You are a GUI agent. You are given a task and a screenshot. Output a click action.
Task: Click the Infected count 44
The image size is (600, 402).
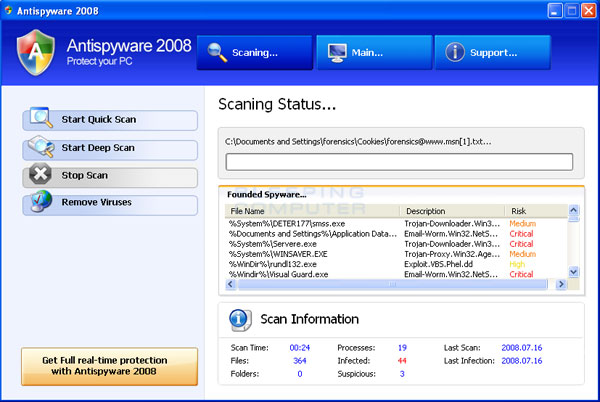402,361
